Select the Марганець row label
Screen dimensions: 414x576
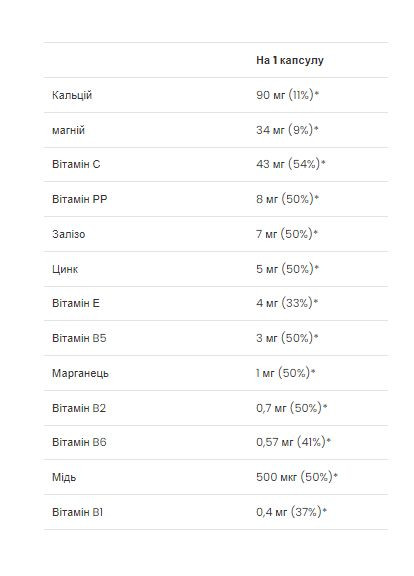[80, 373]
